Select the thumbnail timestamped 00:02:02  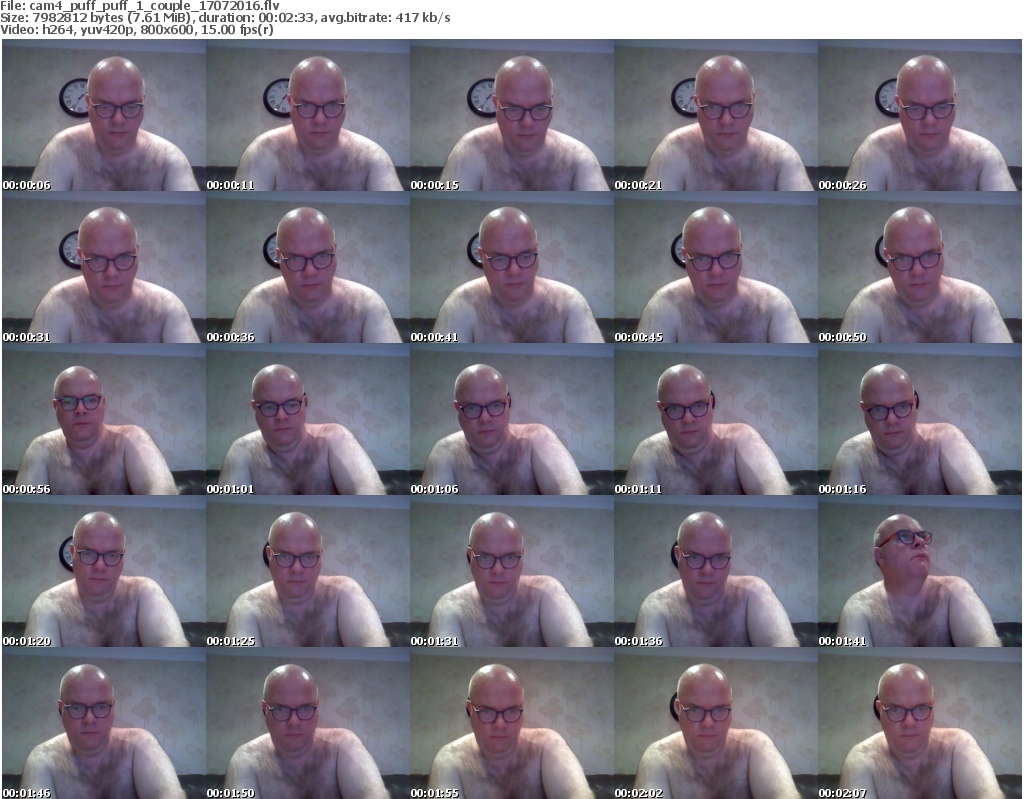pos(716,723)
